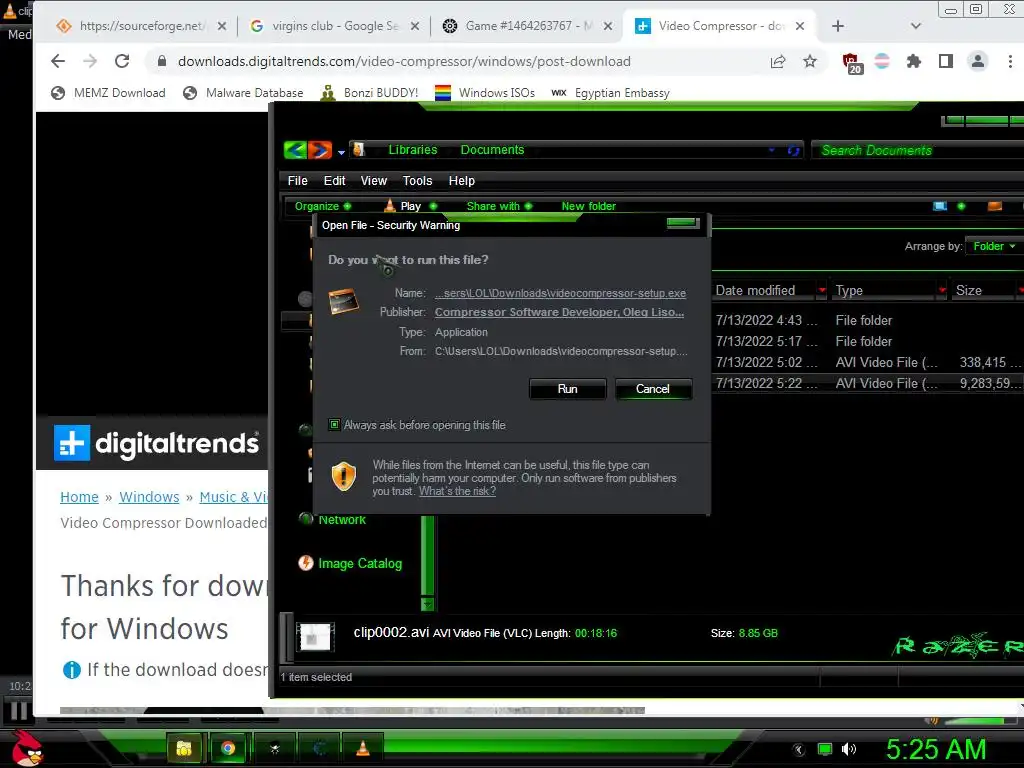Expand the 'Share with' menu
This screenshot has height=768, width=1024.
pyautogui.click(x=500, y=206)
